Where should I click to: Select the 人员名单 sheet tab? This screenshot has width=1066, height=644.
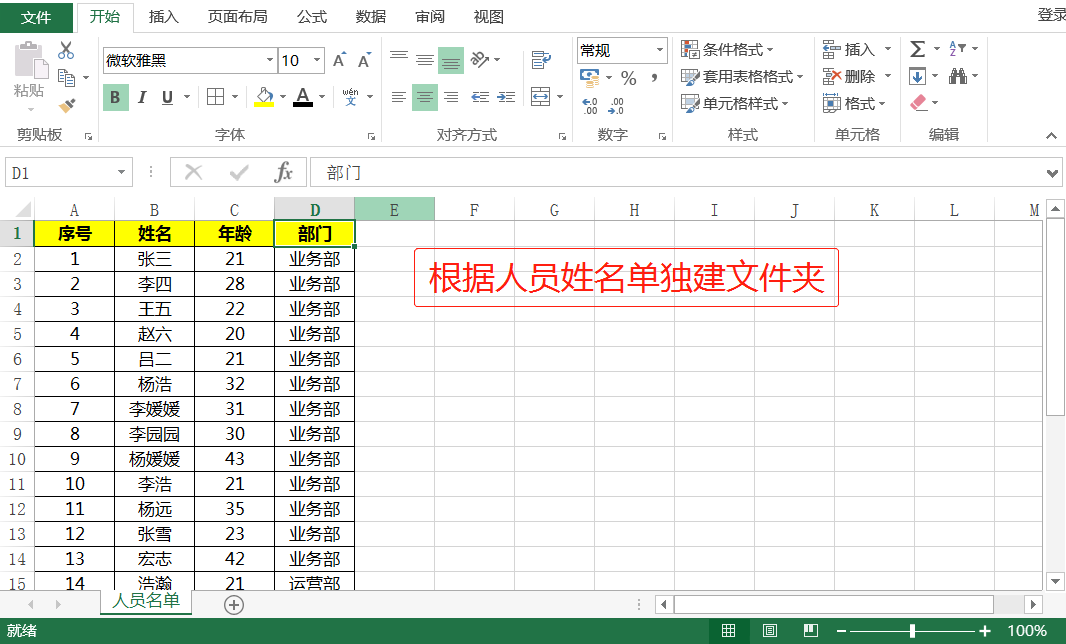[146, 600]
